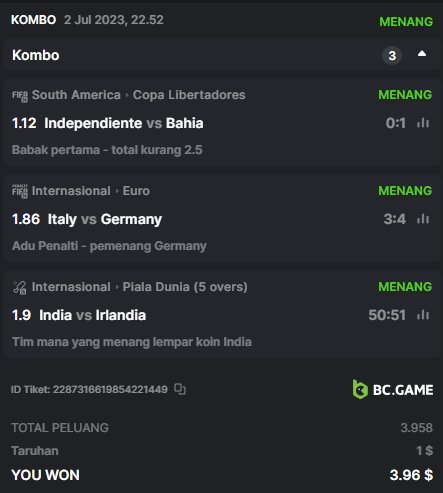Click the ticket ID number text

pyautogui.click(x=110, y=389)
